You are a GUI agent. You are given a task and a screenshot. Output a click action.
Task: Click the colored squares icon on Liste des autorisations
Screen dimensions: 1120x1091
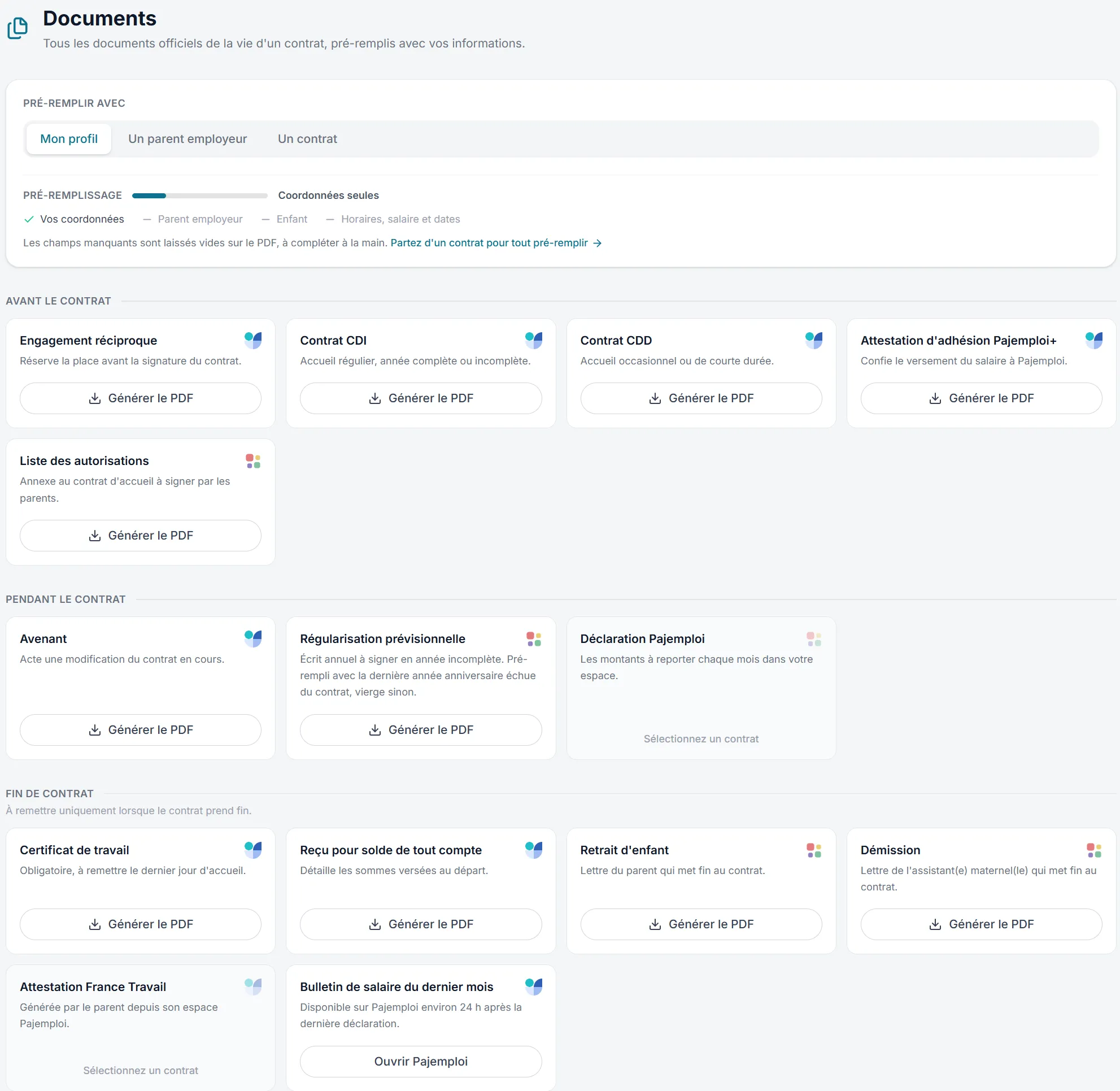pyautogui.click(x=253, y=460)
